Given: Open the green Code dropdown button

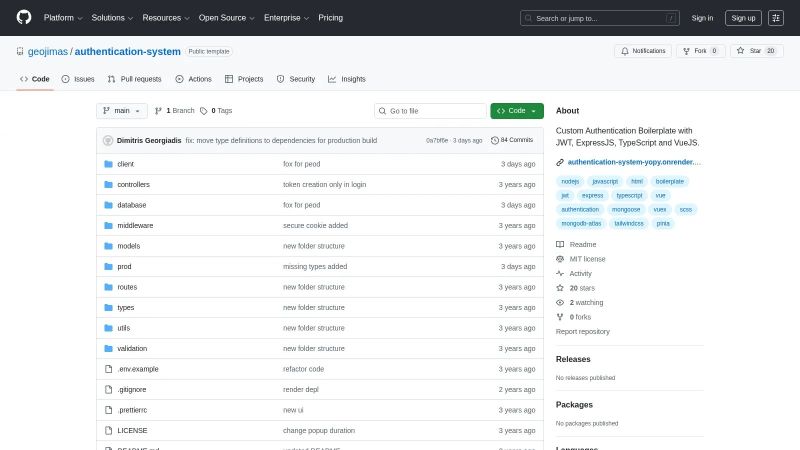Looking at the screenshot, I should pos(517,111).
